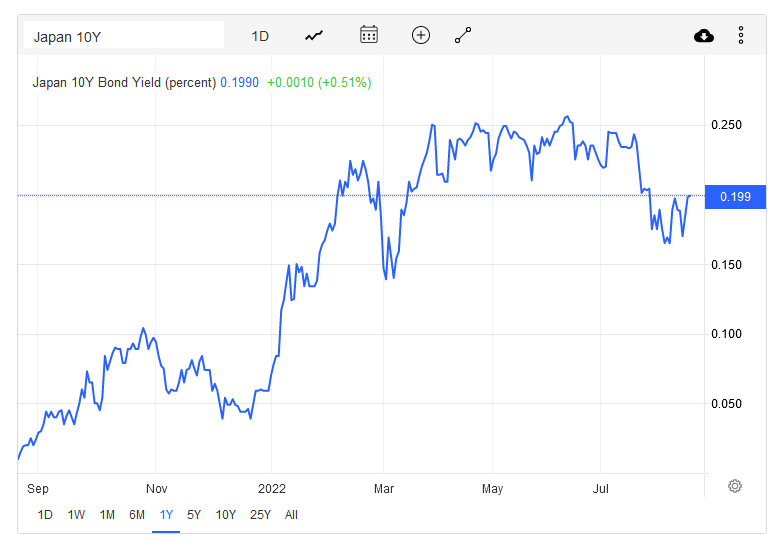
Task: Click the Nov x-axis label
Action: tap(156, 489)
